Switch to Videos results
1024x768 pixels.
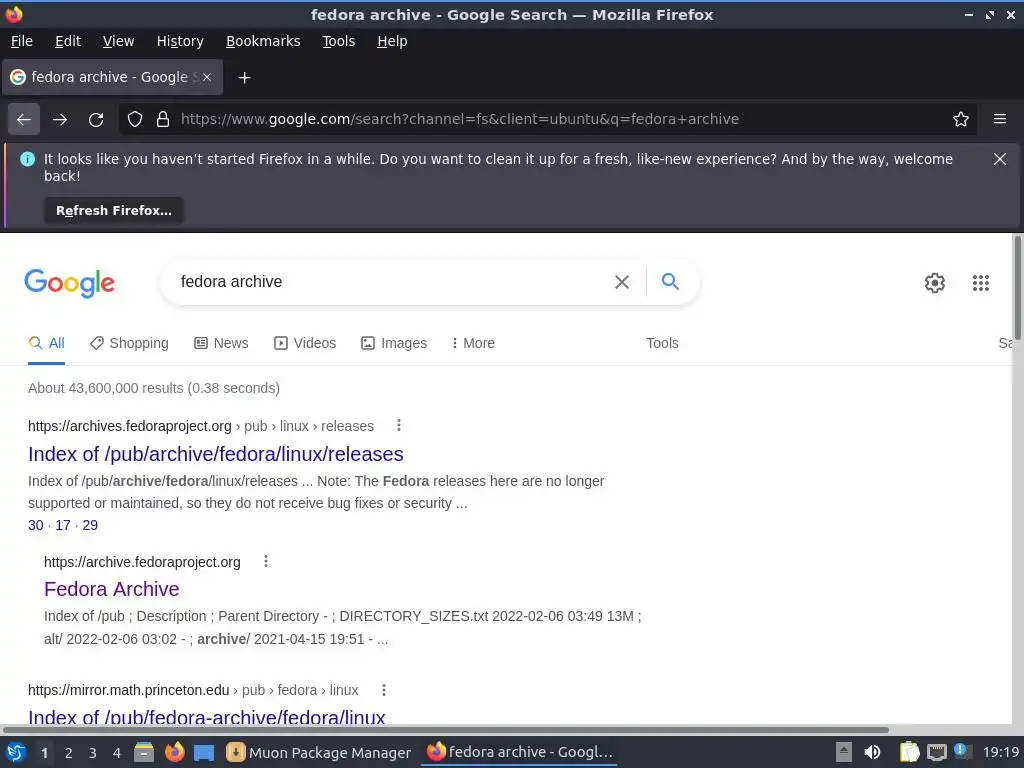tap(305, 344)
